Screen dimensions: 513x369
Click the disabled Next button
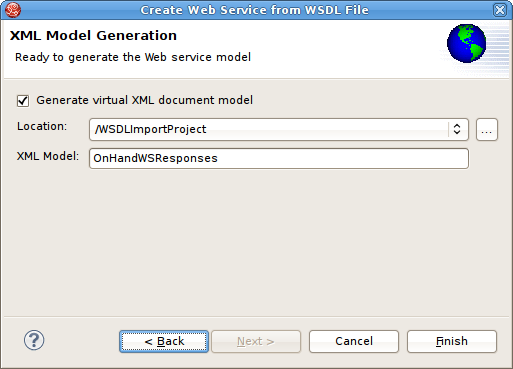tap(256, 341)
